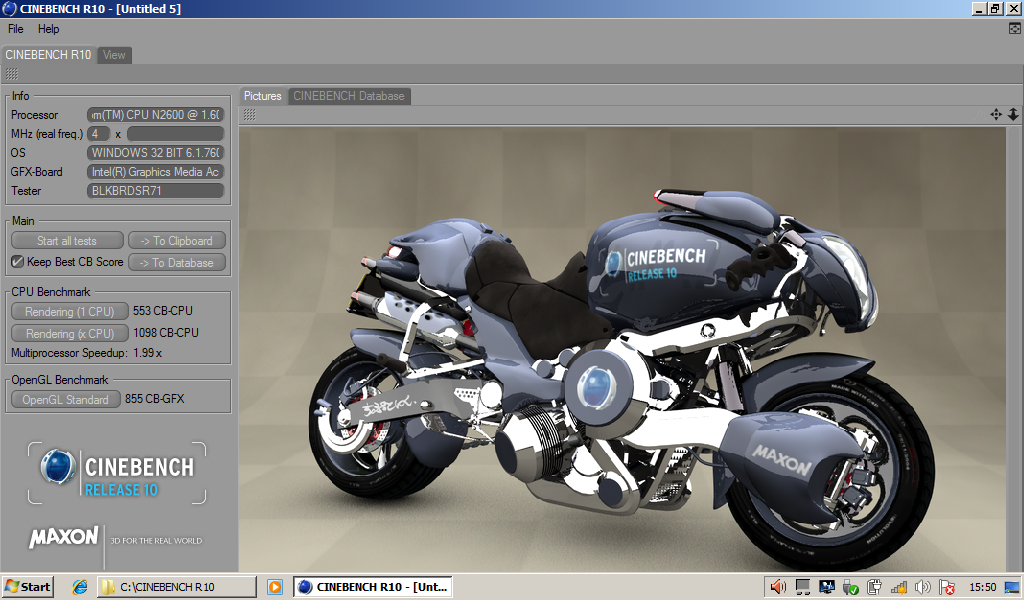This screenshot has height=600, width=1024.
Task: Open the File menu
Action: 16,29
